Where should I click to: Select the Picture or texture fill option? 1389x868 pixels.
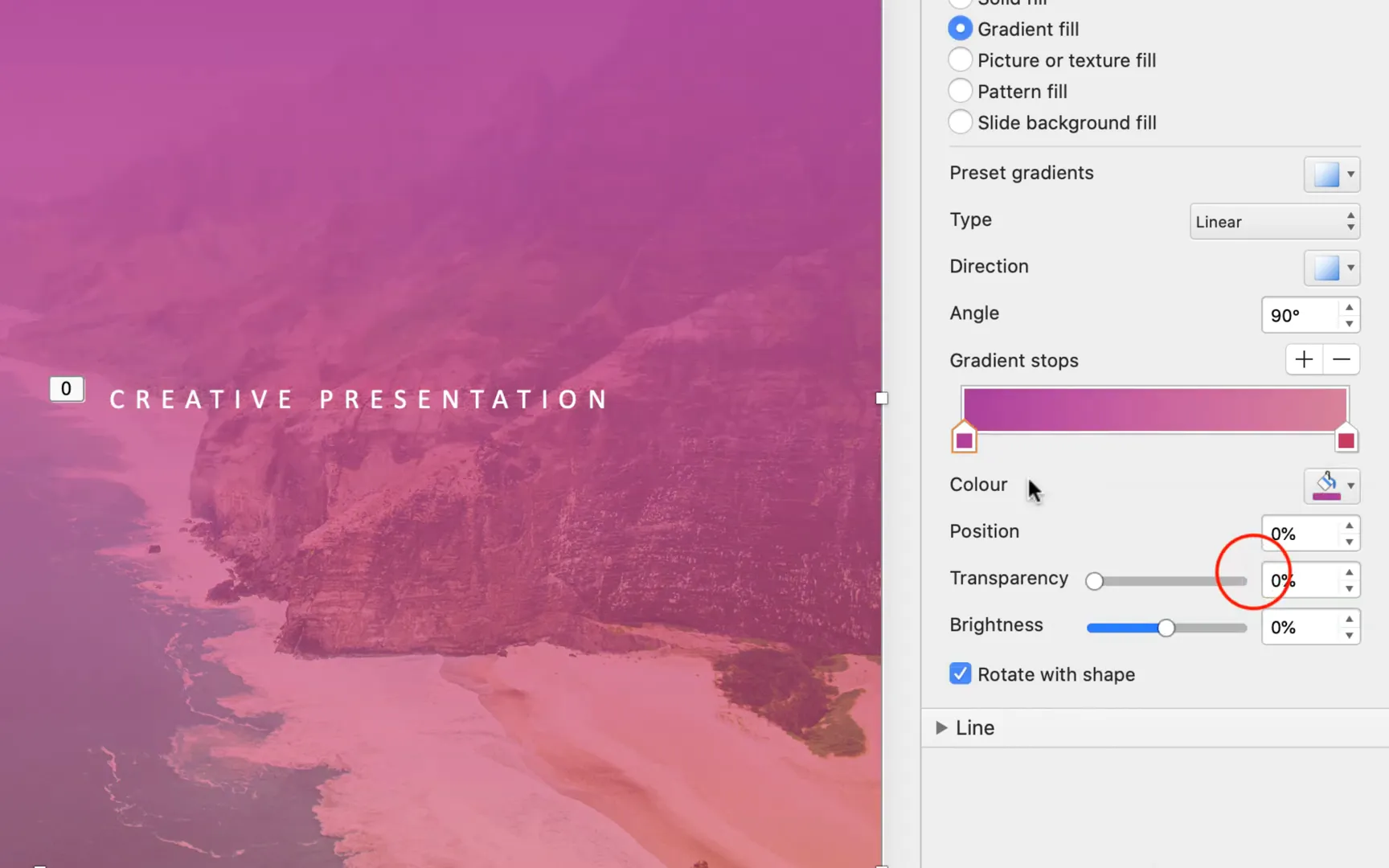[960, 59]
